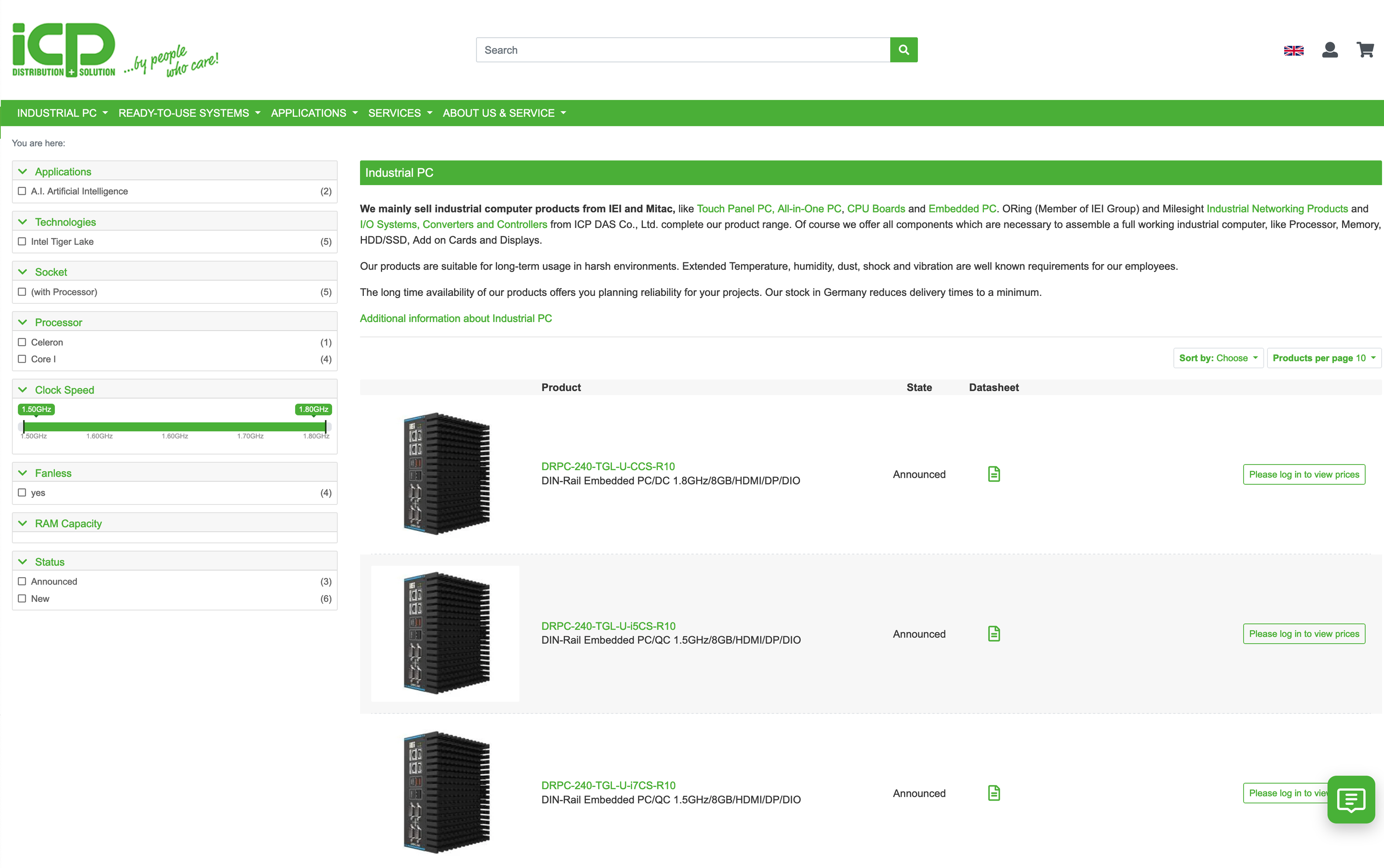This screenshot has width=1384, height=868.
Task: Click into the Search input field
Action: (x=683, y=50)
